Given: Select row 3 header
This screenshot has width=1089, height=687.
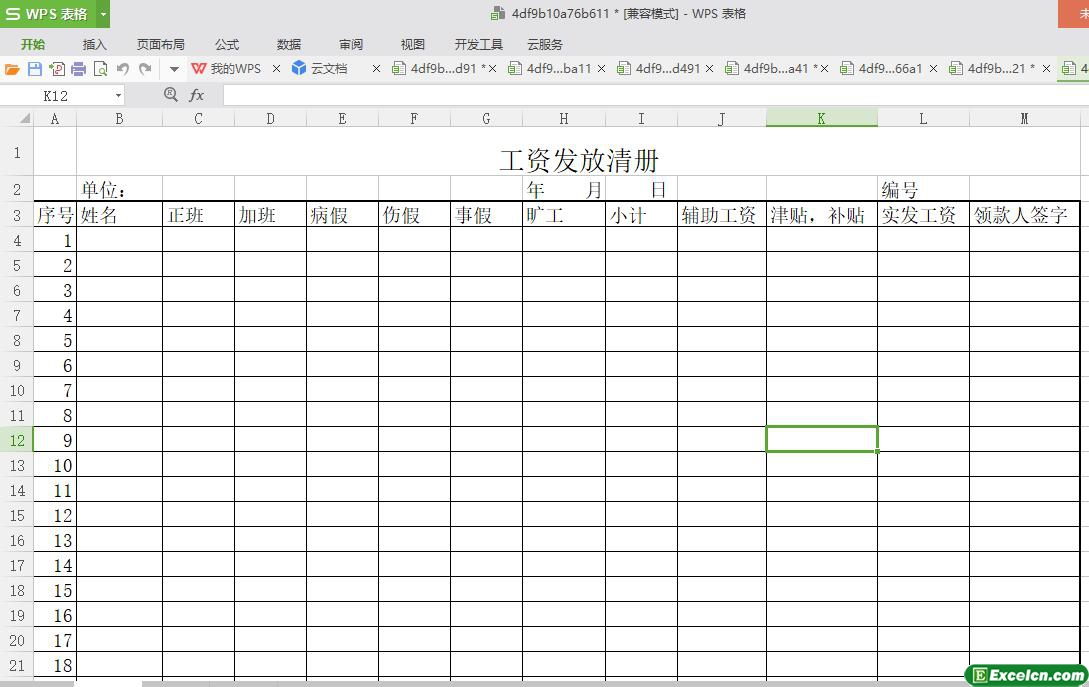Looking at the screenshot, I should (x=17, y=215).
